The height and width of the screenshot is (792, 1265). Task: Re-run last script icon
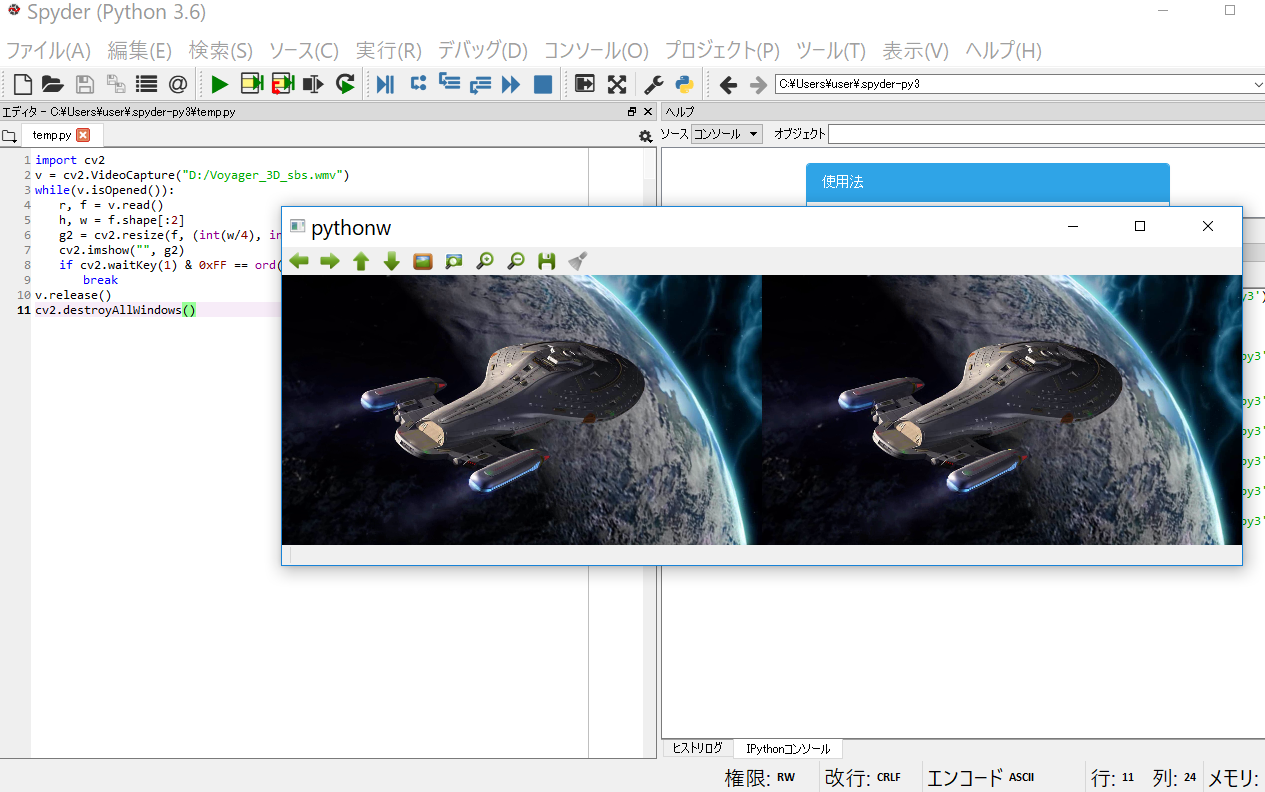tap(346, 85)
